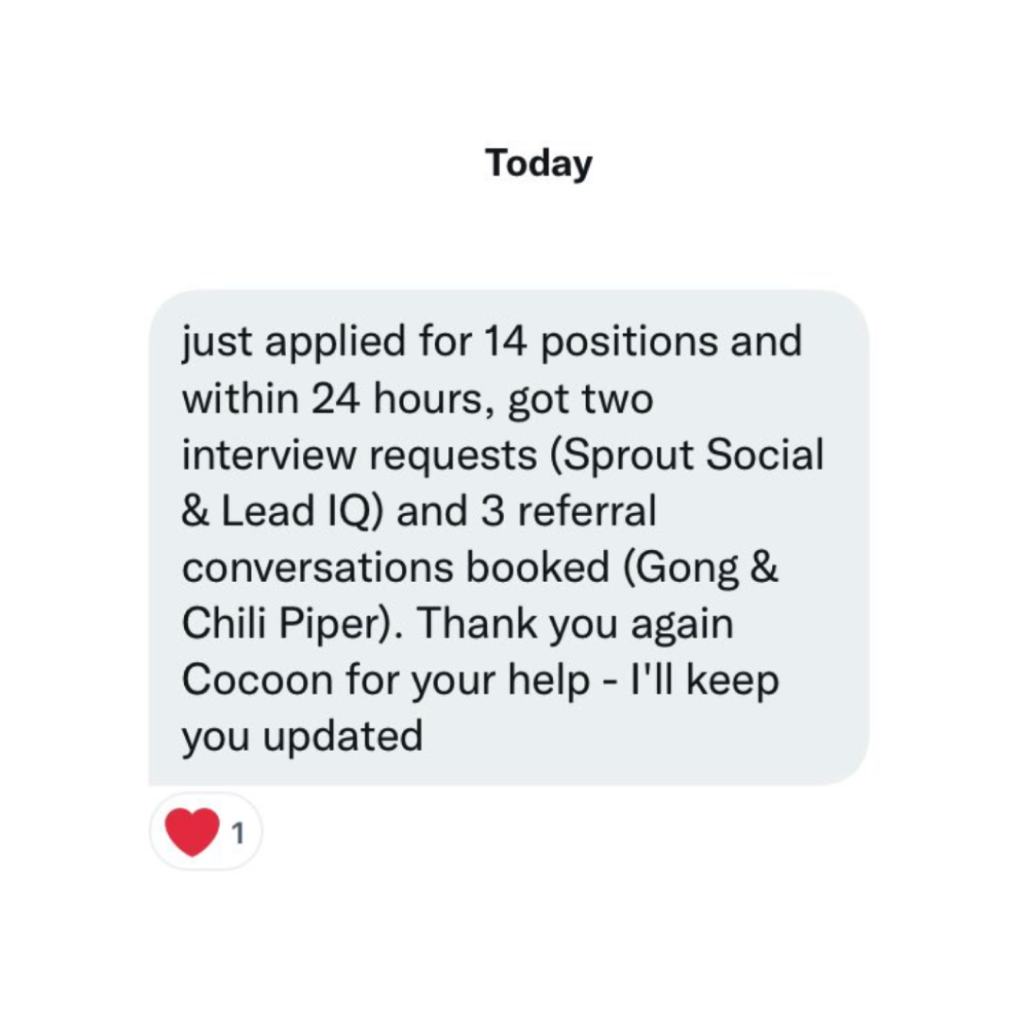Click the 'Sprout Social' company mention
The image size is (1024, 1024).
694,456
